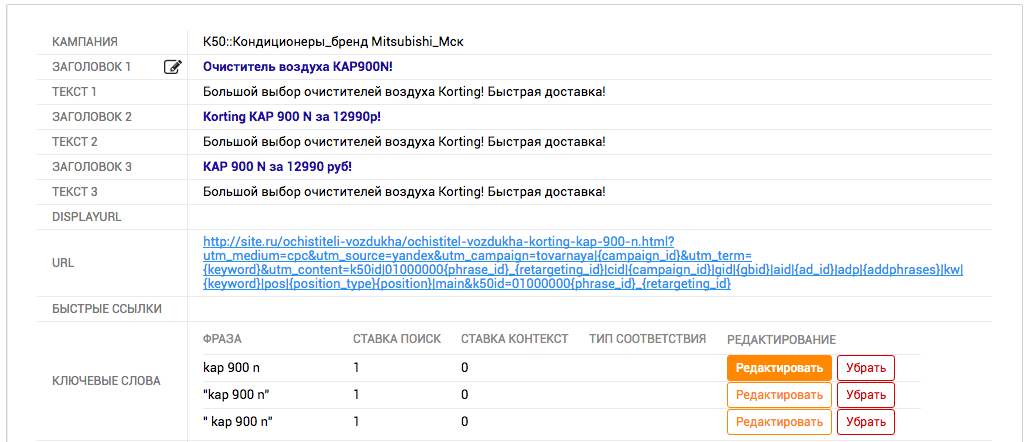Click context bid 0 for " kap 900 n"
This screenshot has height=442, width=1028.
coord(465,422)
